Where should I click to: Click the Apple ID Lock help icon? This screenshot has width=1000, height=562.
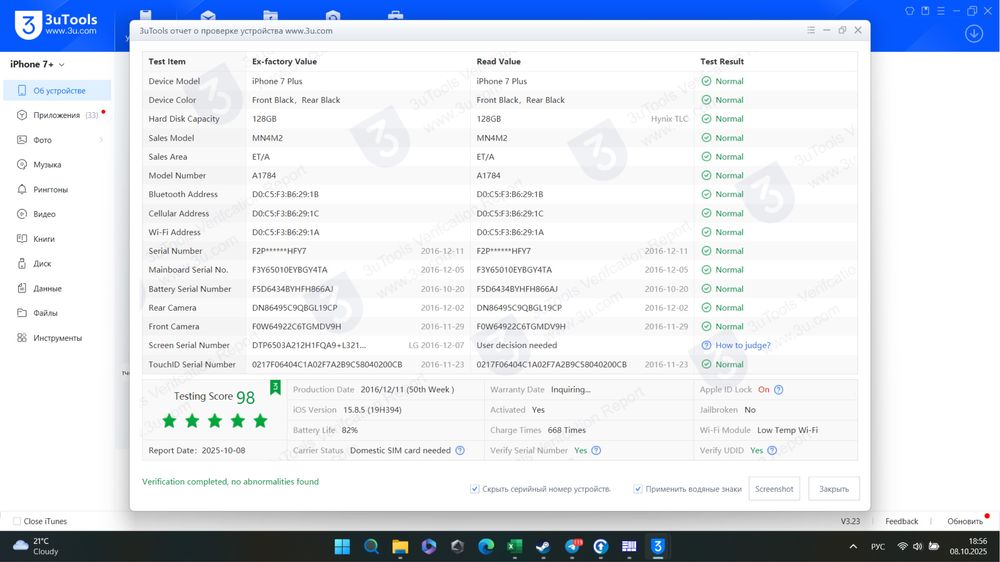point(778,390)
